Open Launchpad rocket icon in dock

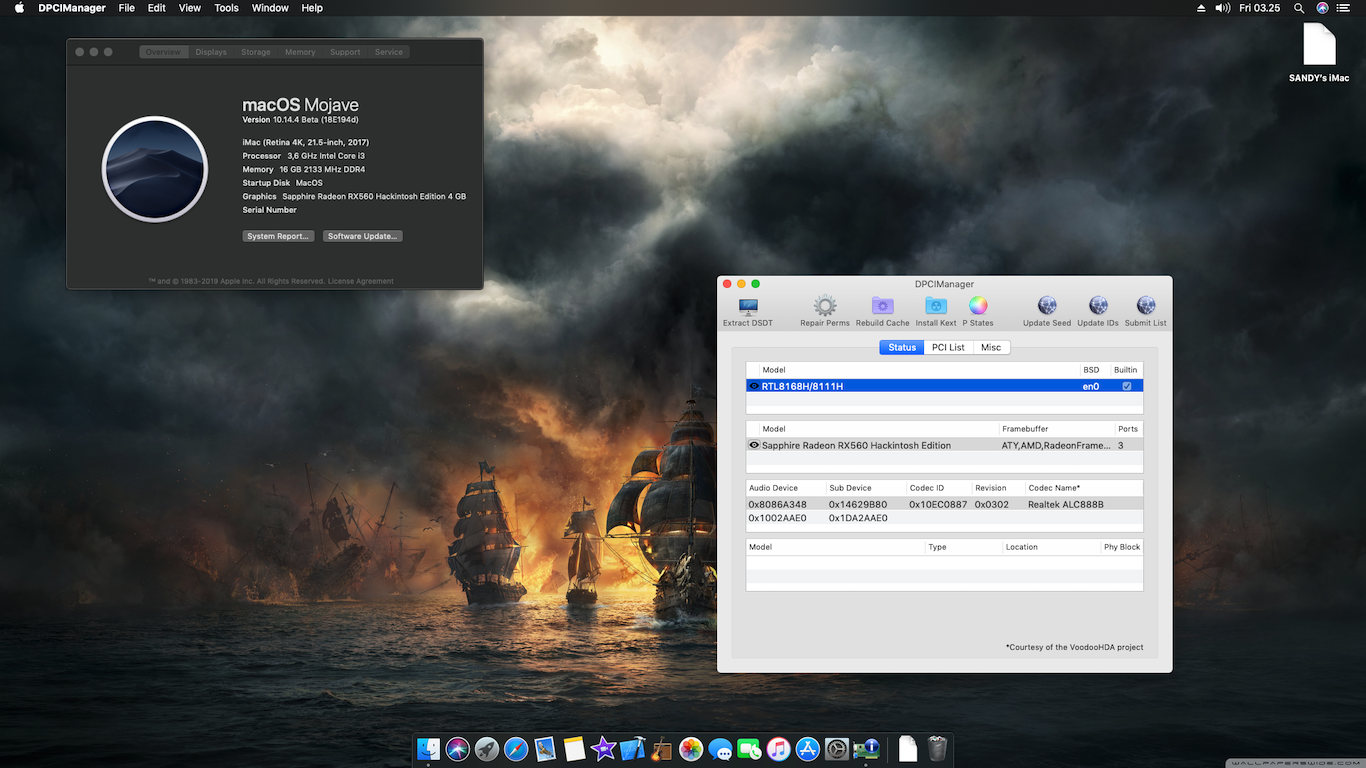[487, 749]
